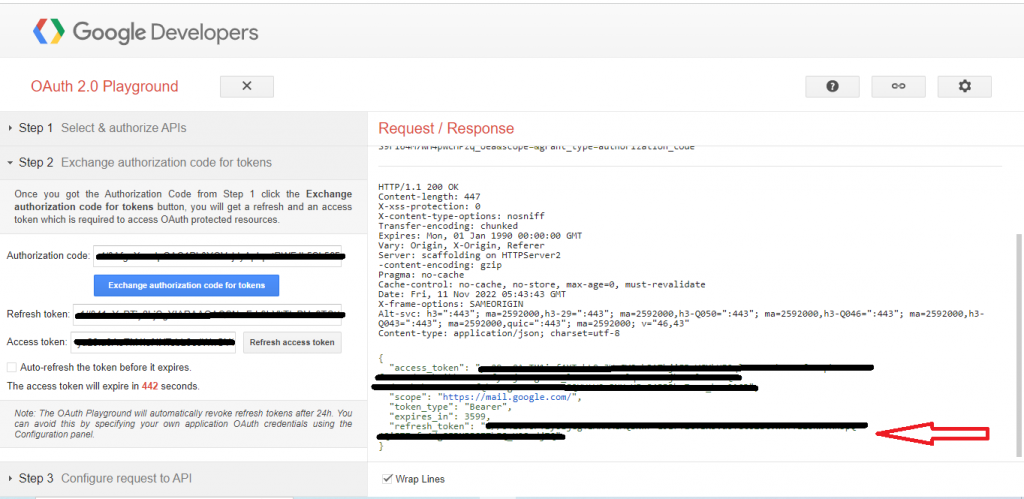Enable Auto-refresh the token before it expires
This screenshot has width=1024, height=499.
12,367
